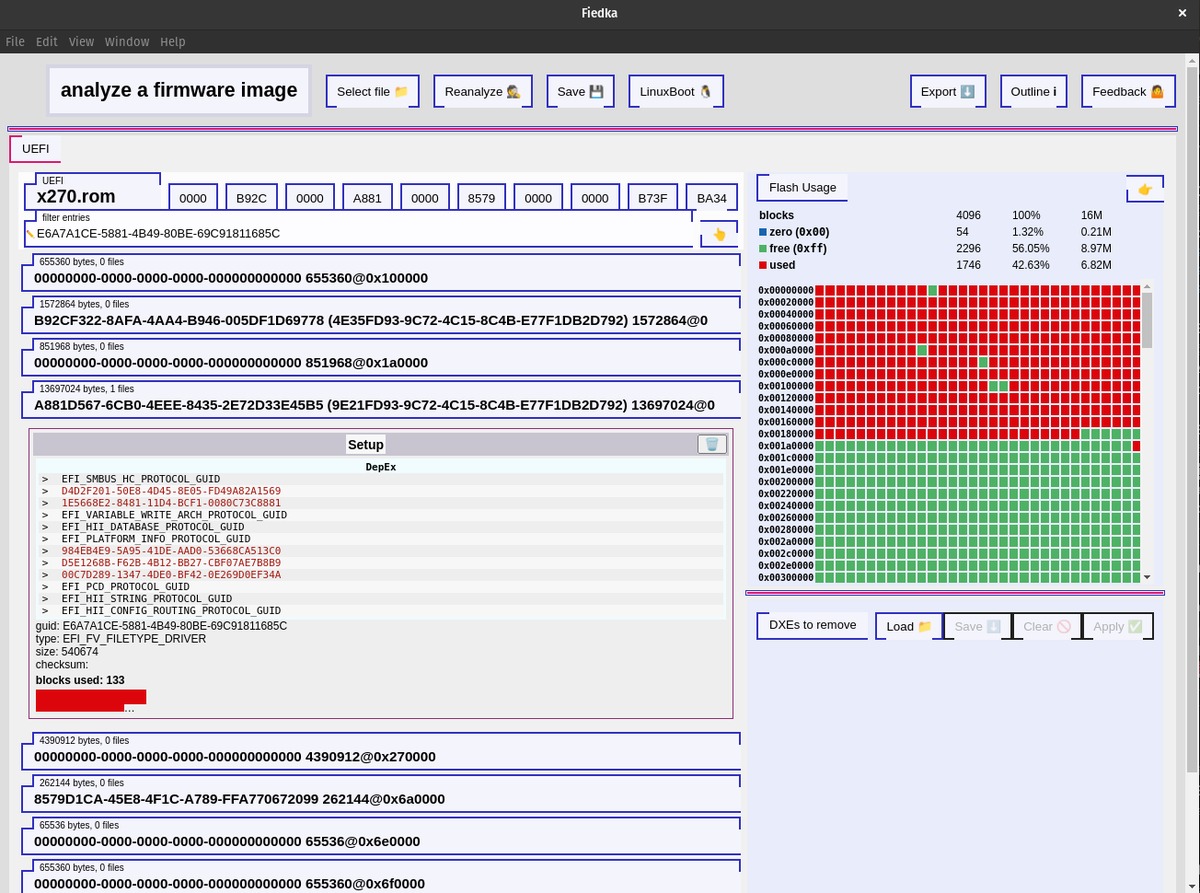Click flash map row 0x00000000 address

pos(786,290)
